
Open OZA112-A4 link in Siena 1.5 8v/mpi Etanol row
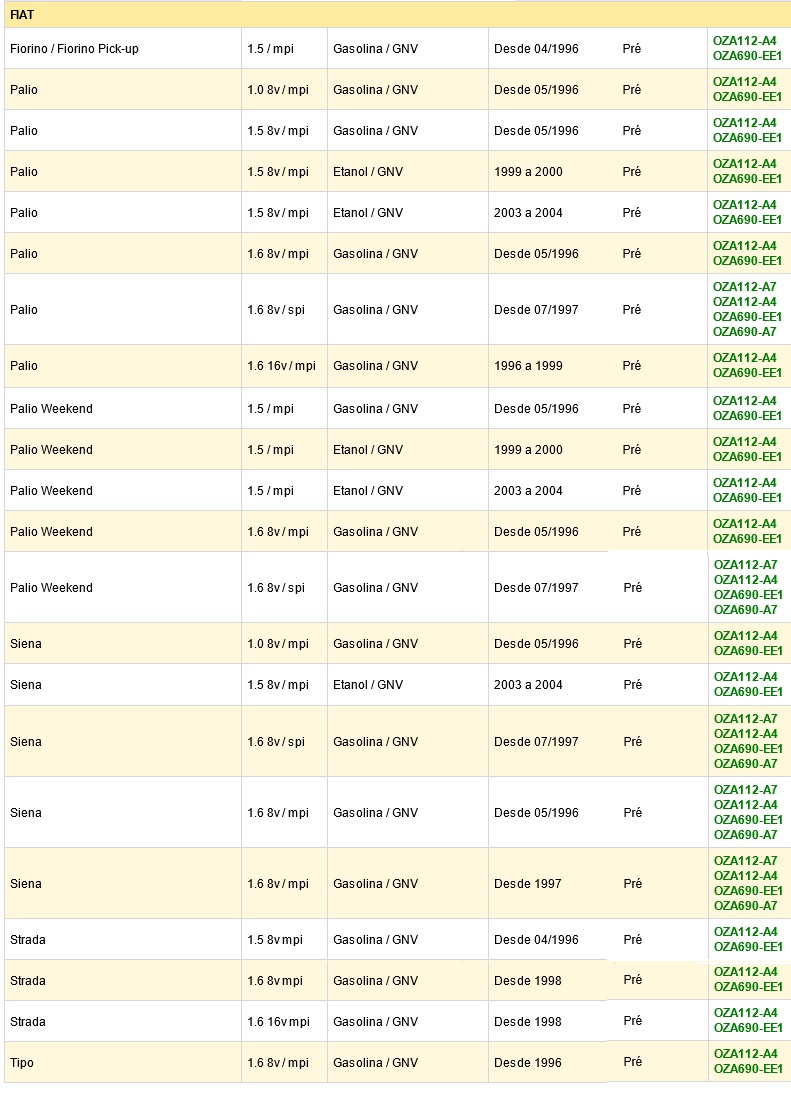pos(745,677)
